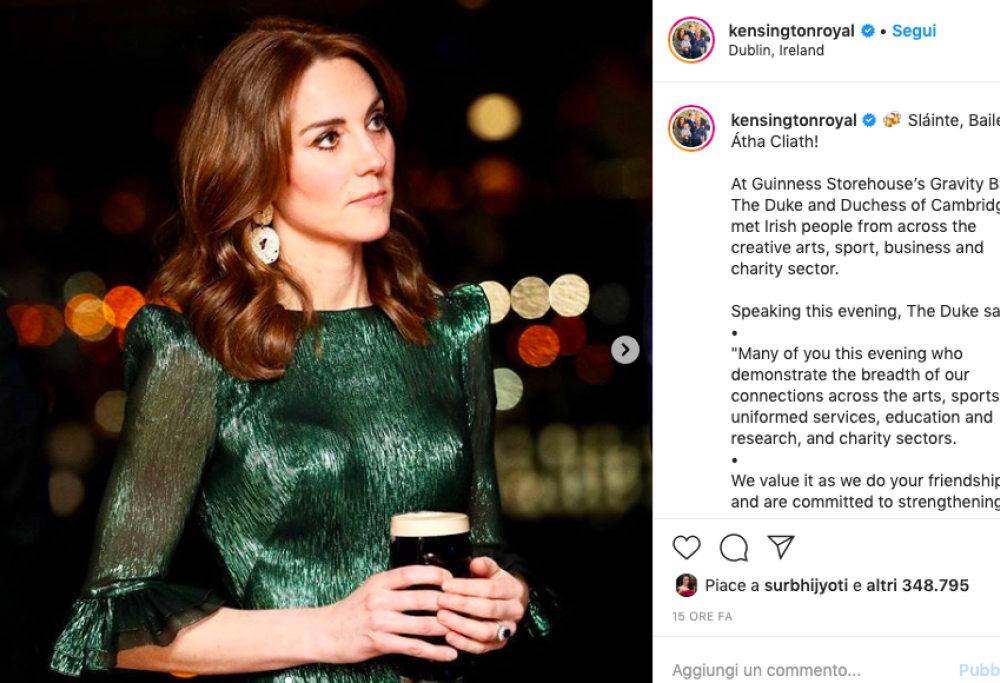Like the post with the heart icon
The height and width of the screenshot is (683, 1000).
point(686,547)
